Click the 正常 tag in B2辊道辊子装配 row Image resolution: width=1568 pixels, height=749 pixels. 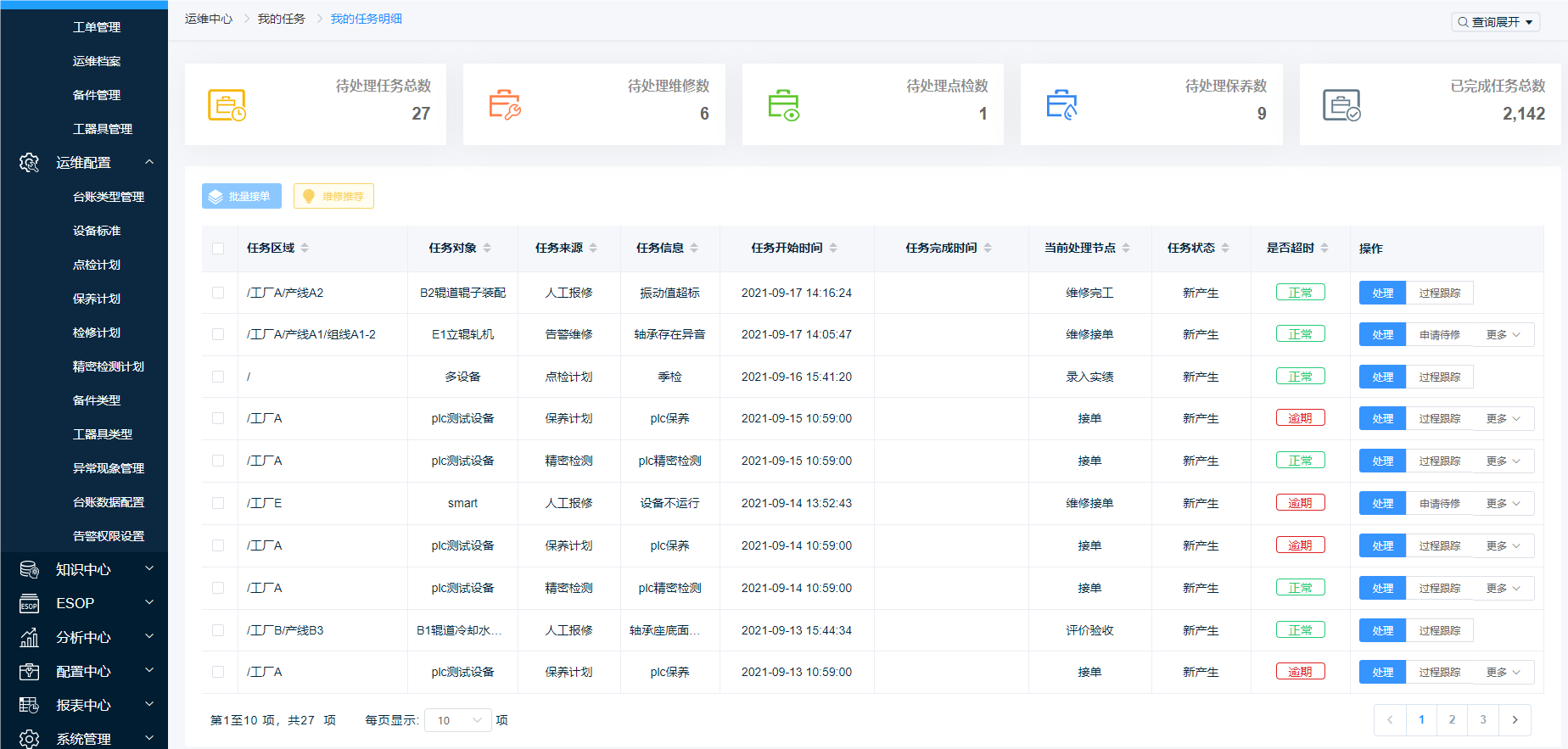[1301, 293]
